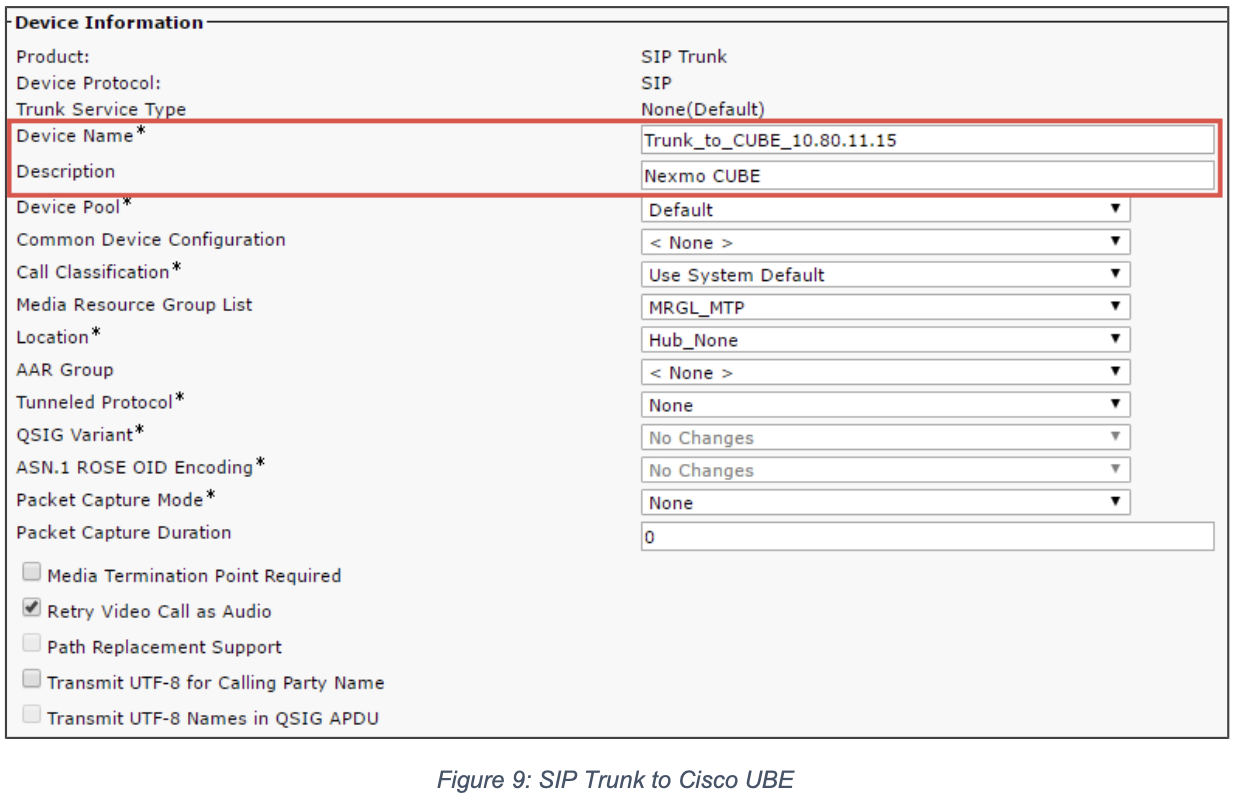Uncheck Retry Video Call as Audio

click(31, 608)
